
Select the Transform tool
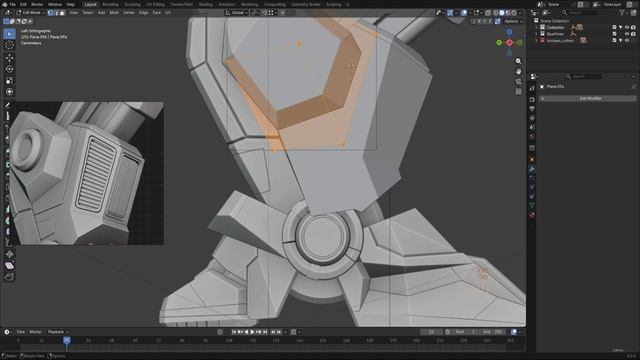[9, 92]
